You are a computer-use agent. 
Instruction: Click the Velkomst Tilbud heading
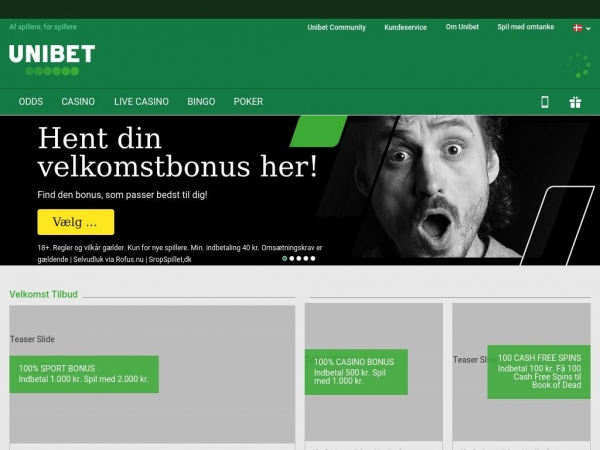(43, 294)
